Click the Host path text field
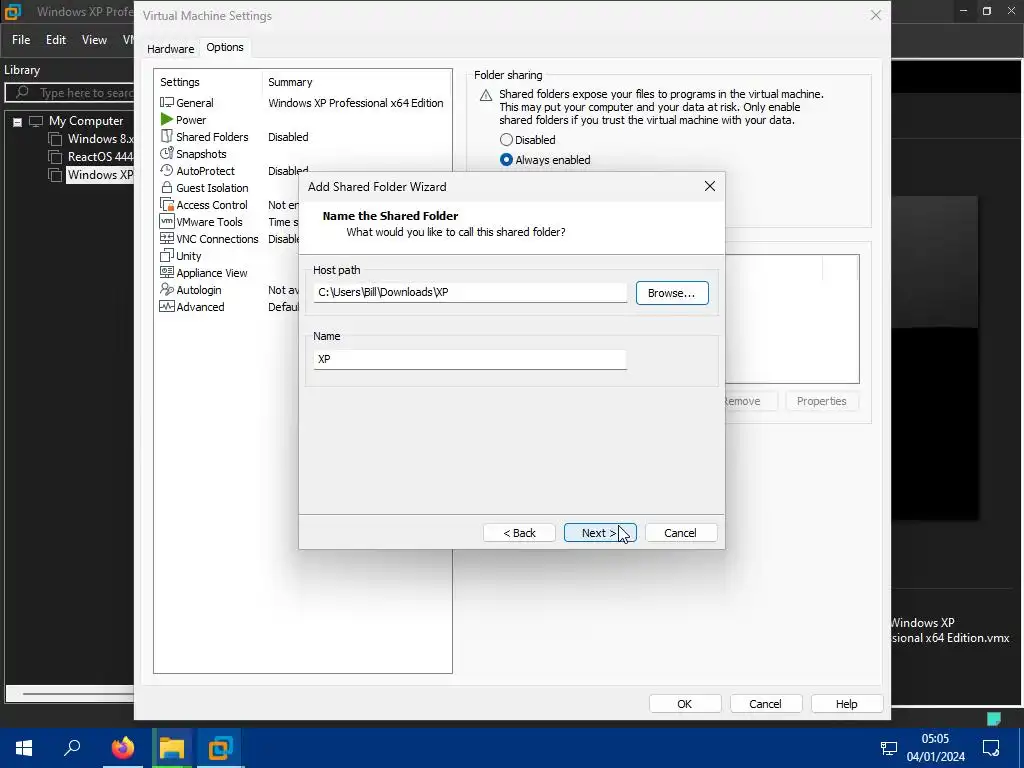 470,292
